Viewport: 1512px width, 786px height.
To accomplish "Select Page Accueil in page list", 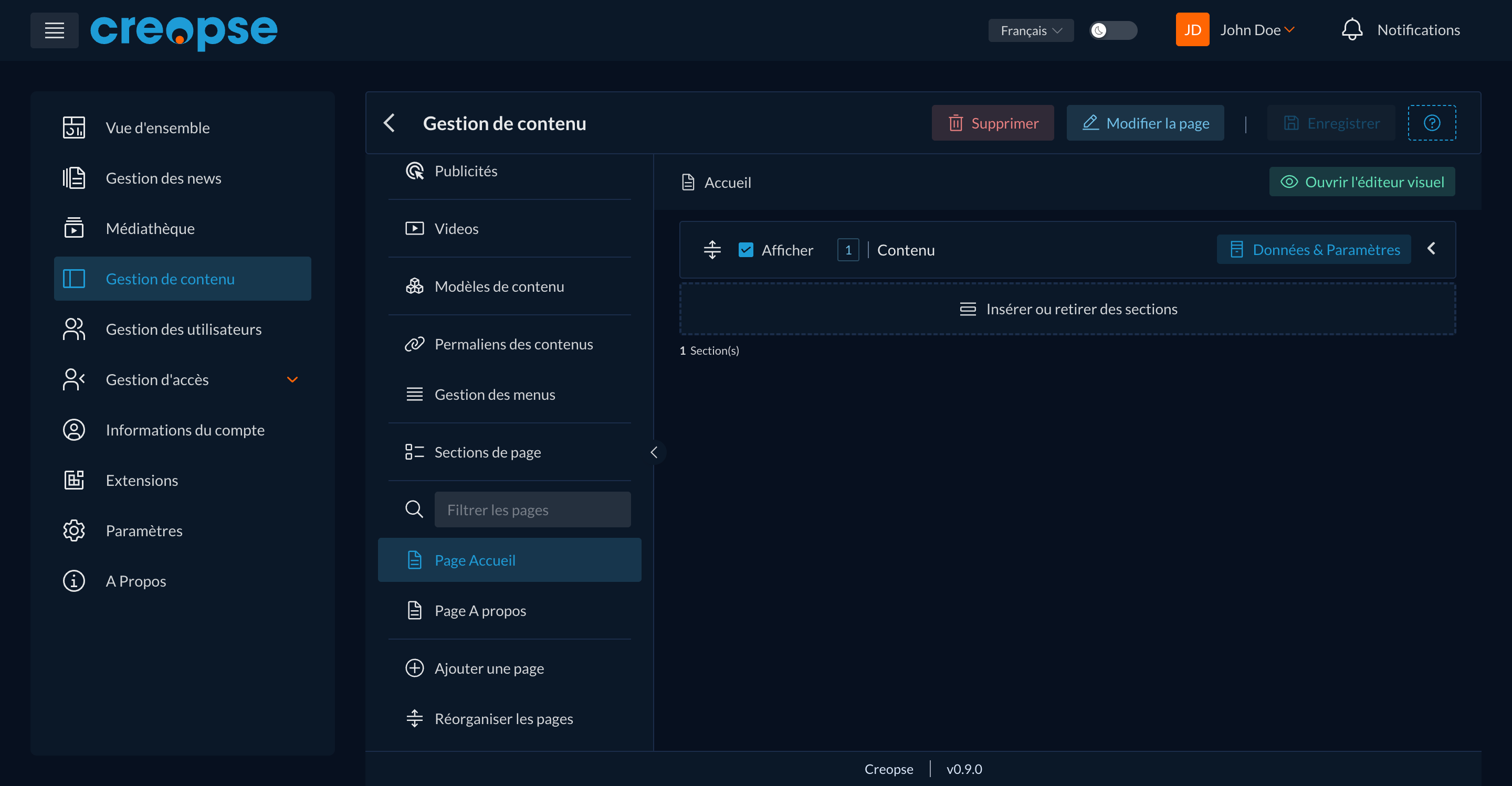I will [x=509, y=559].
